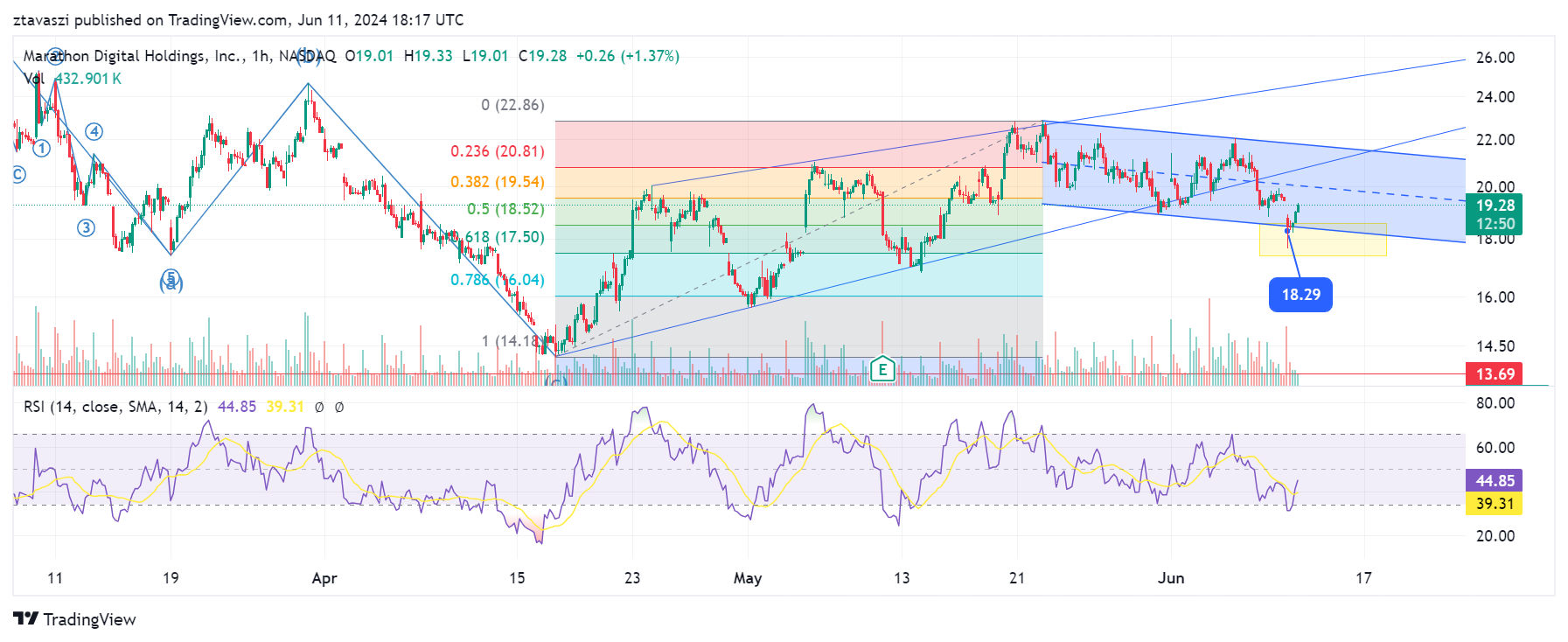
Task: Click the close value C19.28
Action: [542, 56]
